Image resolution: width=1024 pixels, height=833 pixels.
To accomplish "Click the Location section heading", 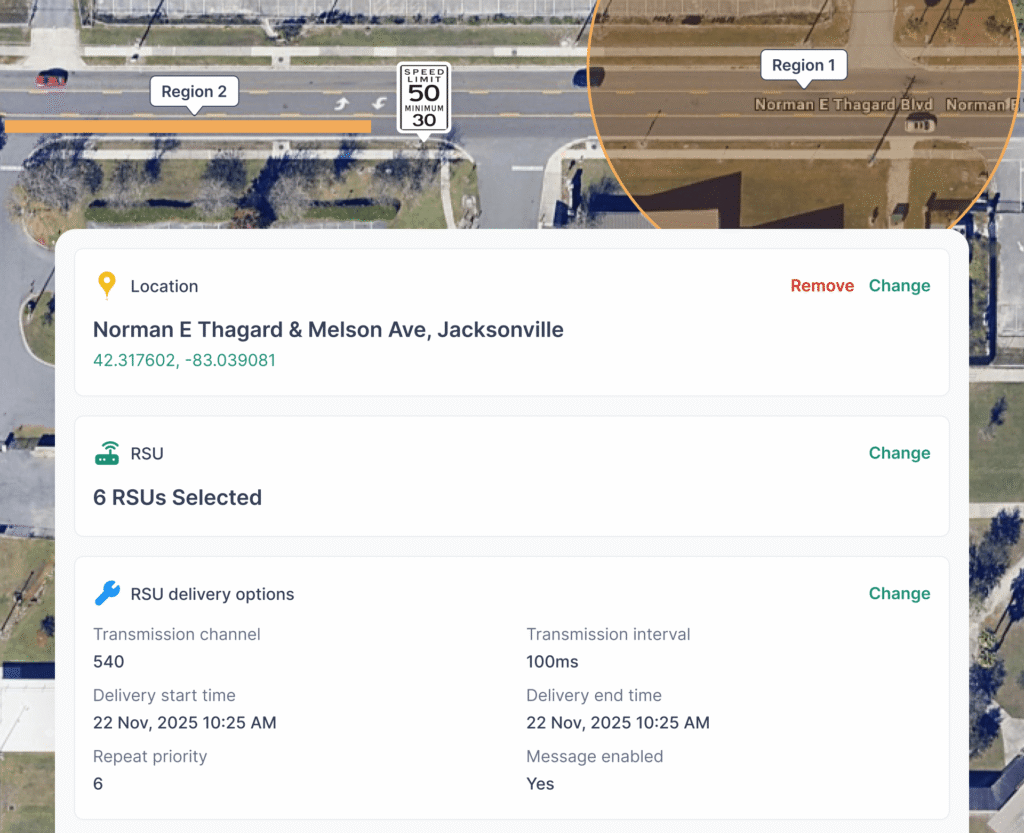I will click(164, 286).
